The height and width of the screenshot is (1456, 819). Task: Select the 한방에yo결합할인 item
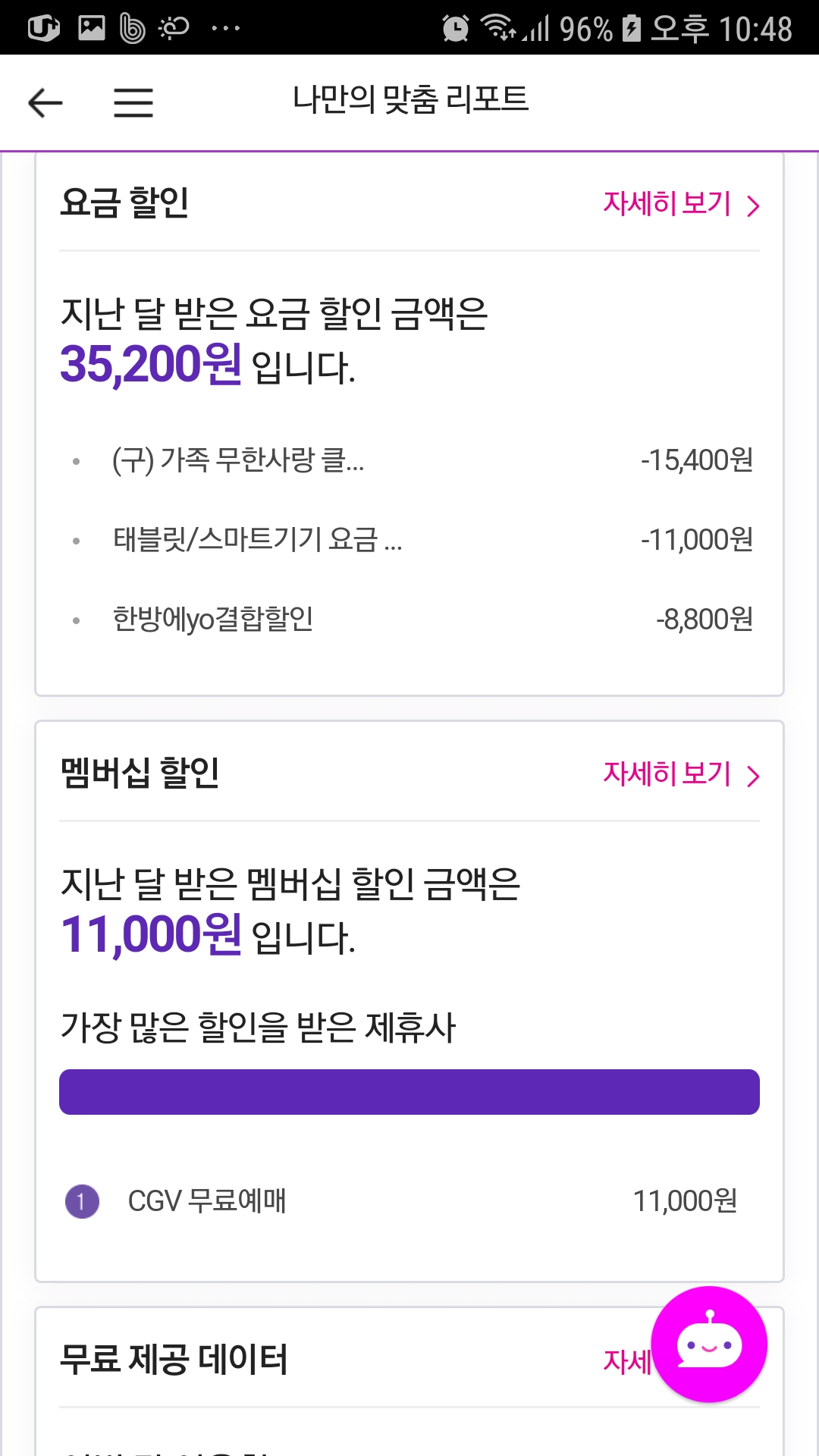click(x=213, y=619)
